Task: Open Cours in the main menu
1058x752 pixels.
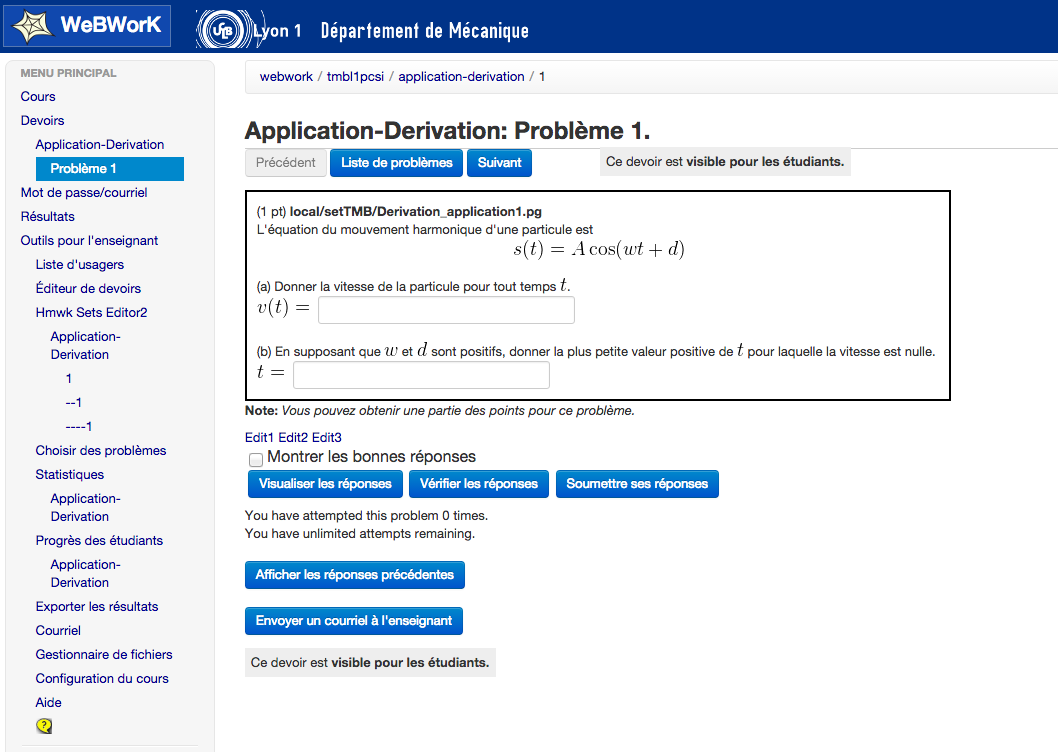Action: tap(38, 97)
